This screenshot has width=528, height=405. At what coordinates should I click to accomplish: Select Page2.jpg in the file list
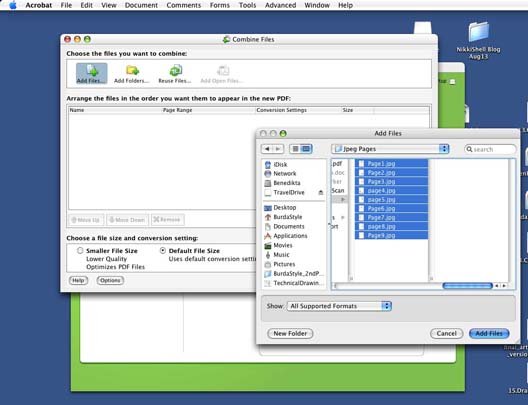392,173
